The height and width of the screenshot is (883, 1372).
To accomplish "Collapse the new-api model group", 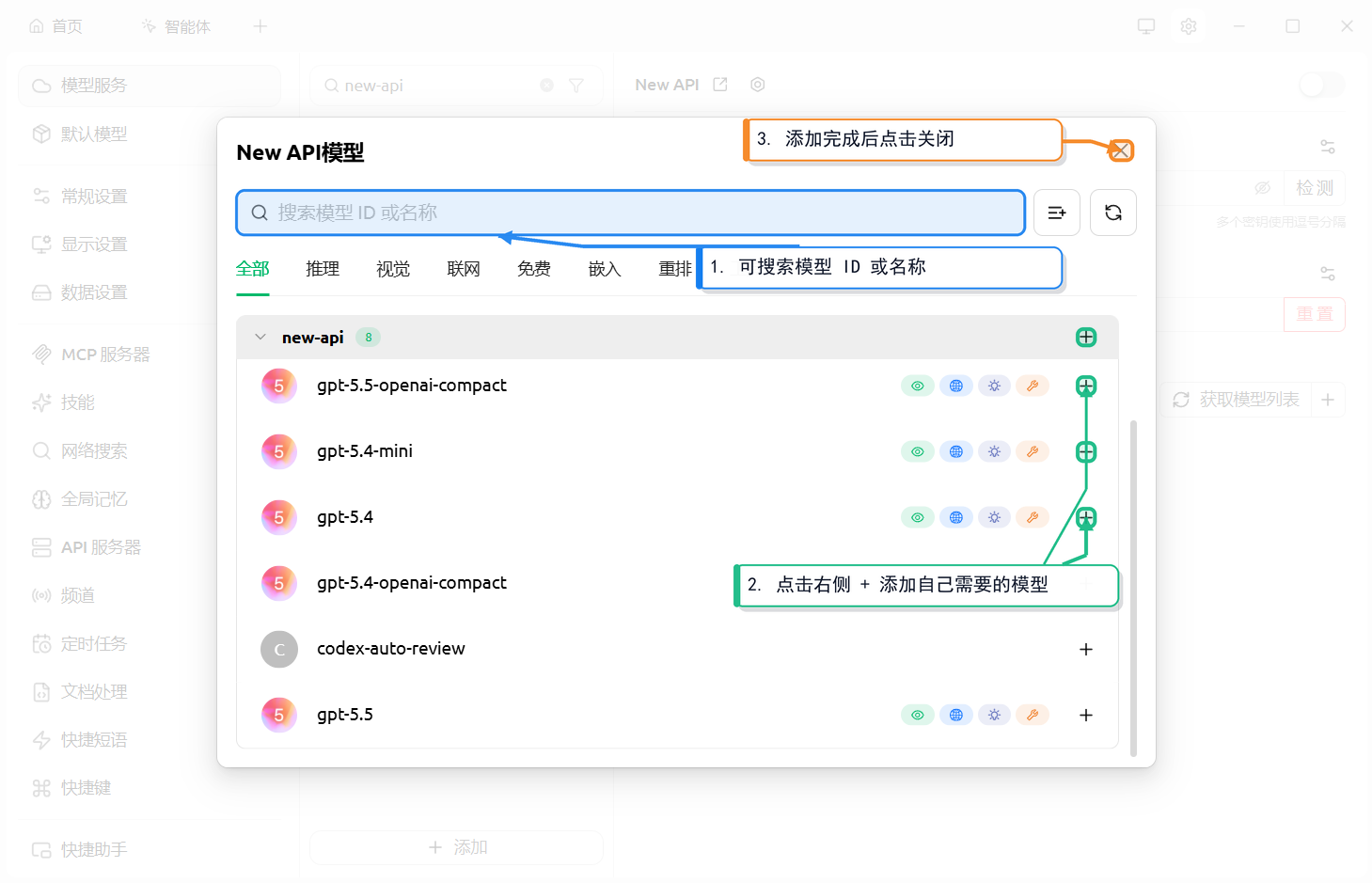I will [260, 337].
